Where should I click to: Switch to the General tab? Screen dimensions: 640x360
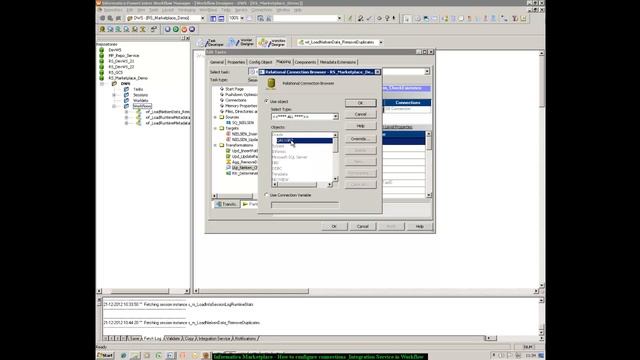pyautogui.click(x=217, y=62)
